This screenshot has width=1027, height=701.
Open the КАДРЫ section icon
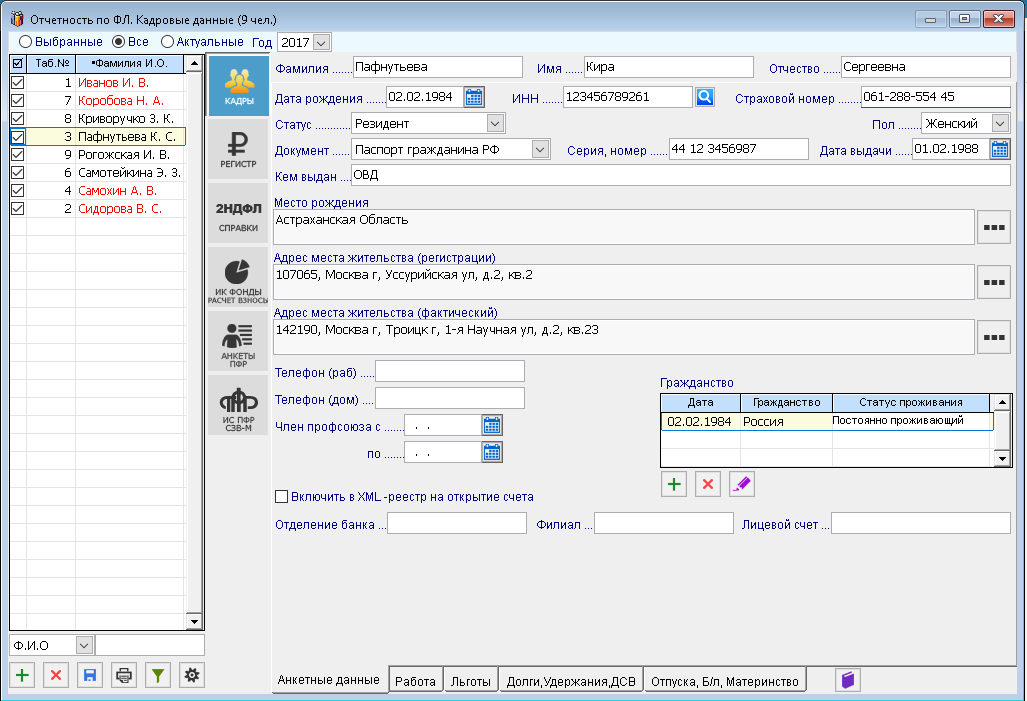click(x=238, y=86)
